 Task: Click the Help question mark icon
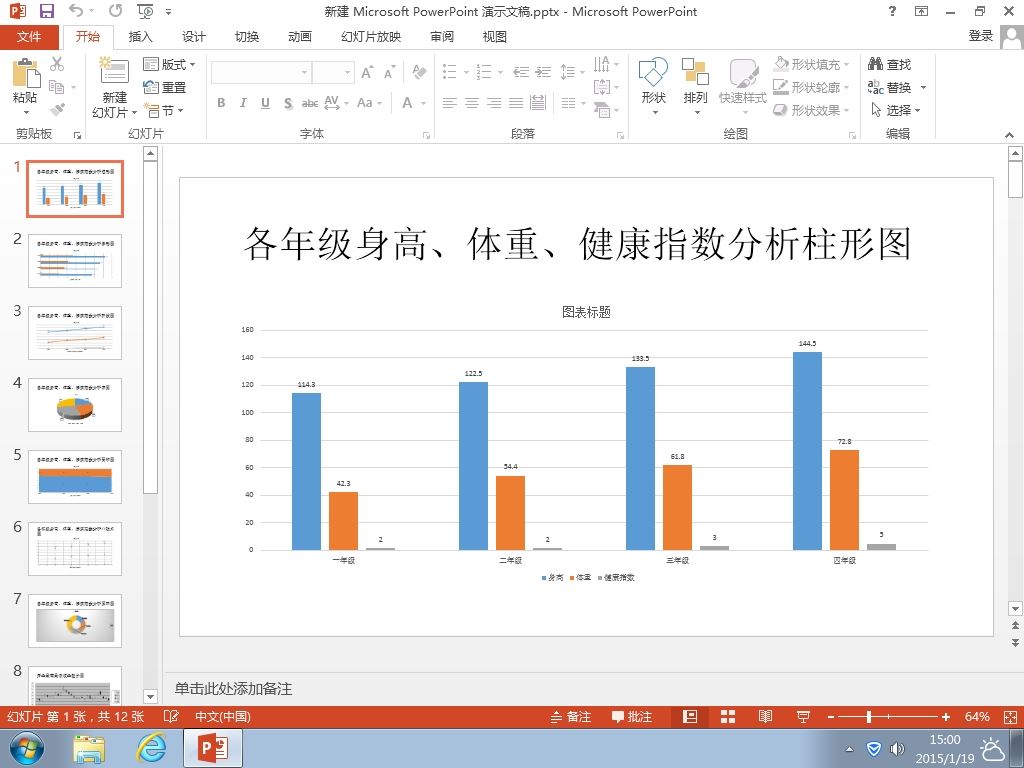(893, 11)
